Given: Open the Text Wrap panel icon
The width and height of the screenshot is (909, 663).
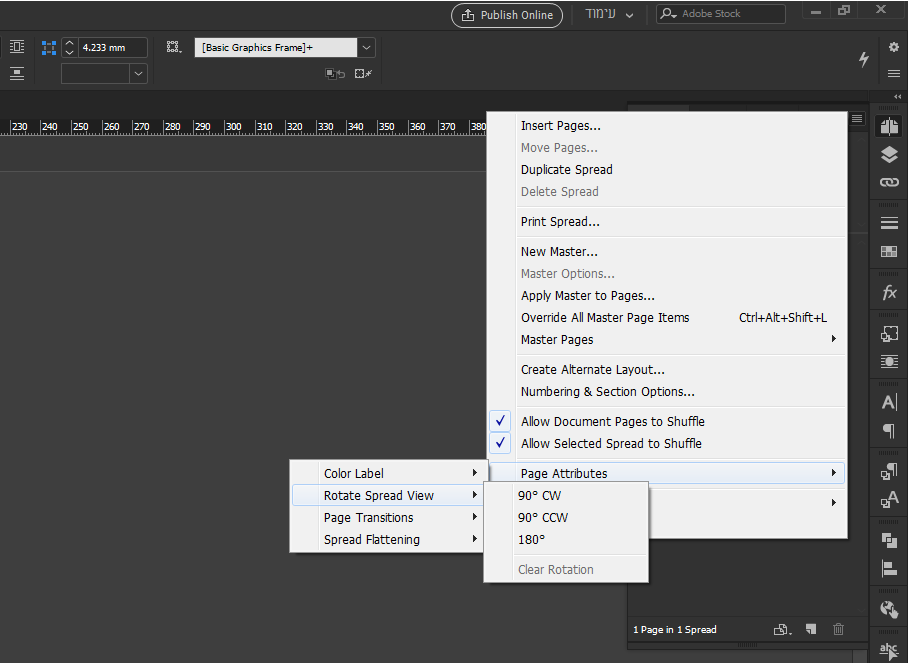Looking at the screenshot, I should [889, 362].
